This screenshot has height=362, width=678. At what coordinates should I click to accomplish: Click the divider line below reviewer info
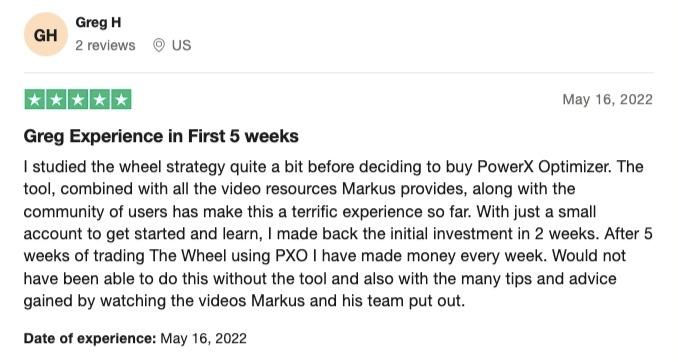[x=339, y=73]
